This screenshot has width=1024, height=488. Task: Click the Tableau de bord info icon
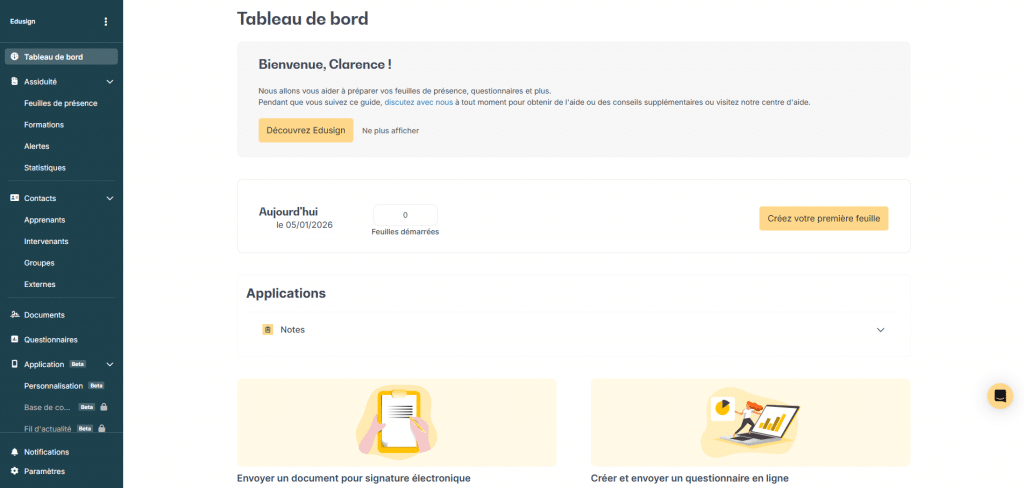(14, 57)
